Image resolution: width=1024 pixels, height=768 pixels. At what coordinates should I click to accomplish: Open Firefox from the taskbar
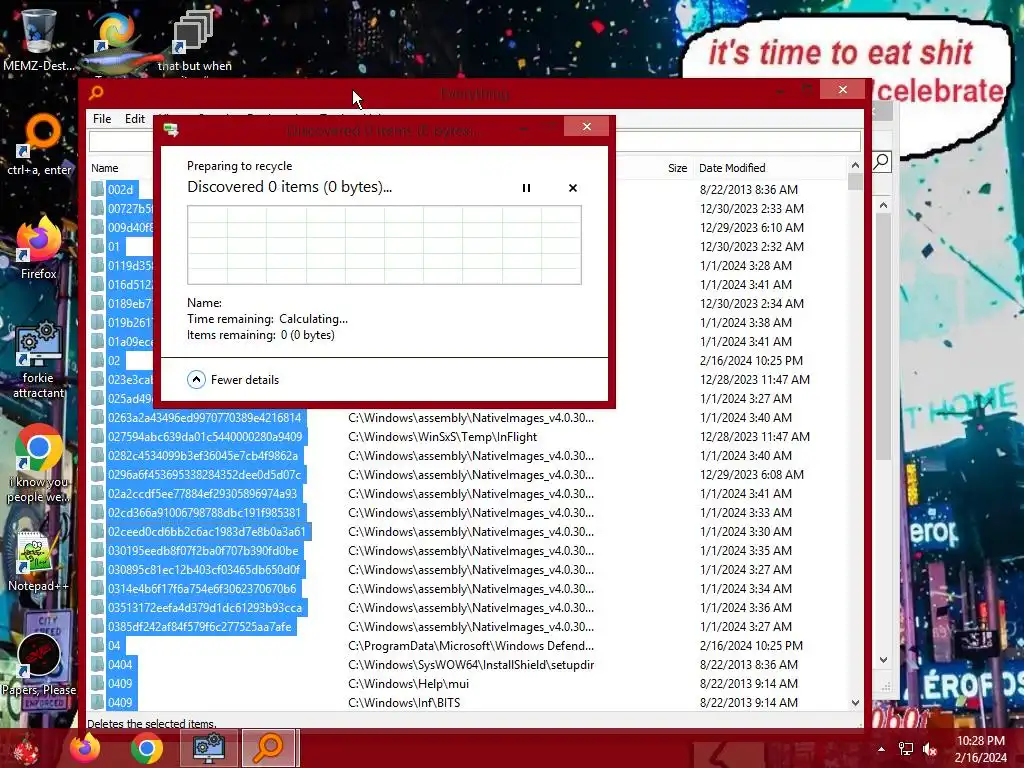pyautogui.click(x=86, y=748)
